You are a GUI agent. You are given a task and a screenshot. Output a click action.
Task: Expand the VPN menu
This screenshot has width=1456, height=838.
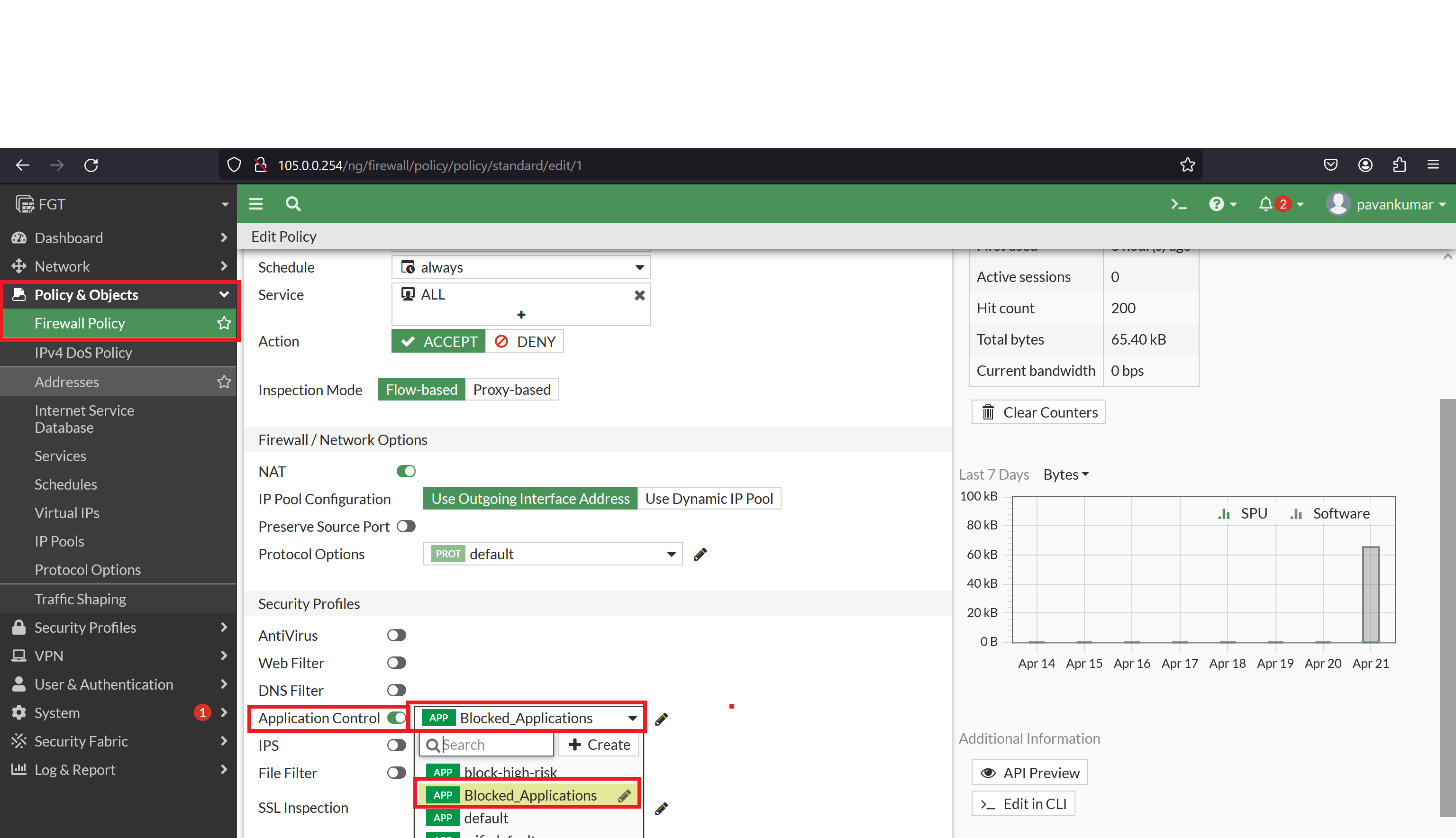click(118, 656)
